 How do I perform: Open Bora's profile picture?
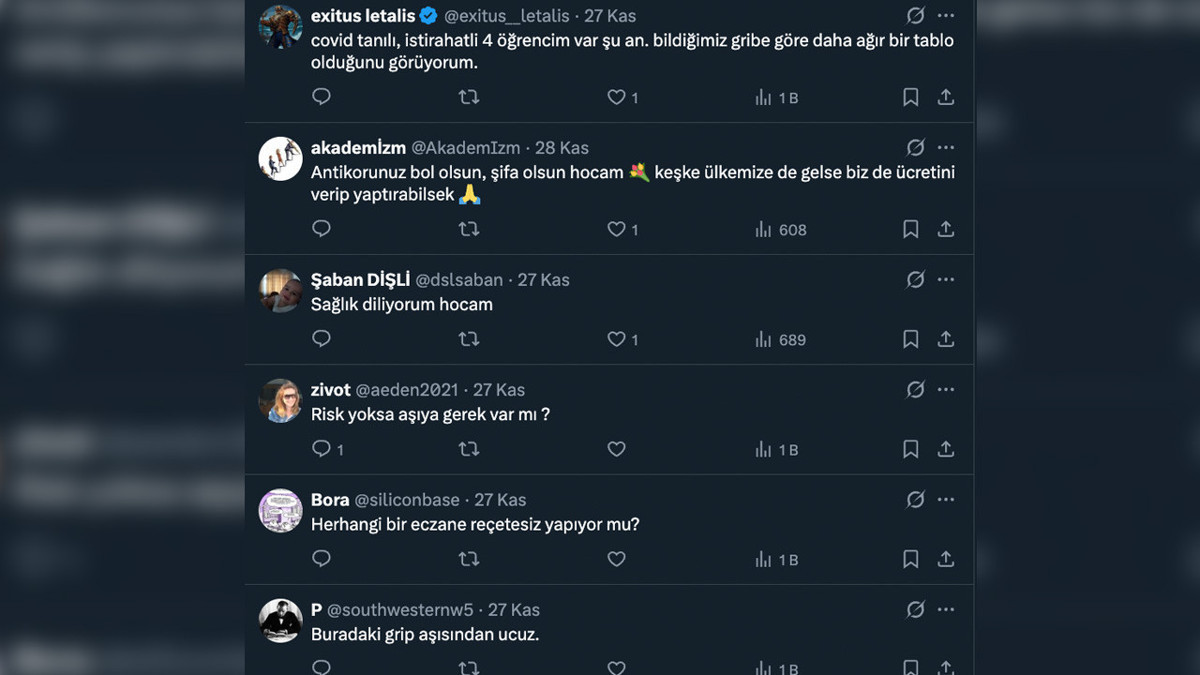(x=281, y=510)
